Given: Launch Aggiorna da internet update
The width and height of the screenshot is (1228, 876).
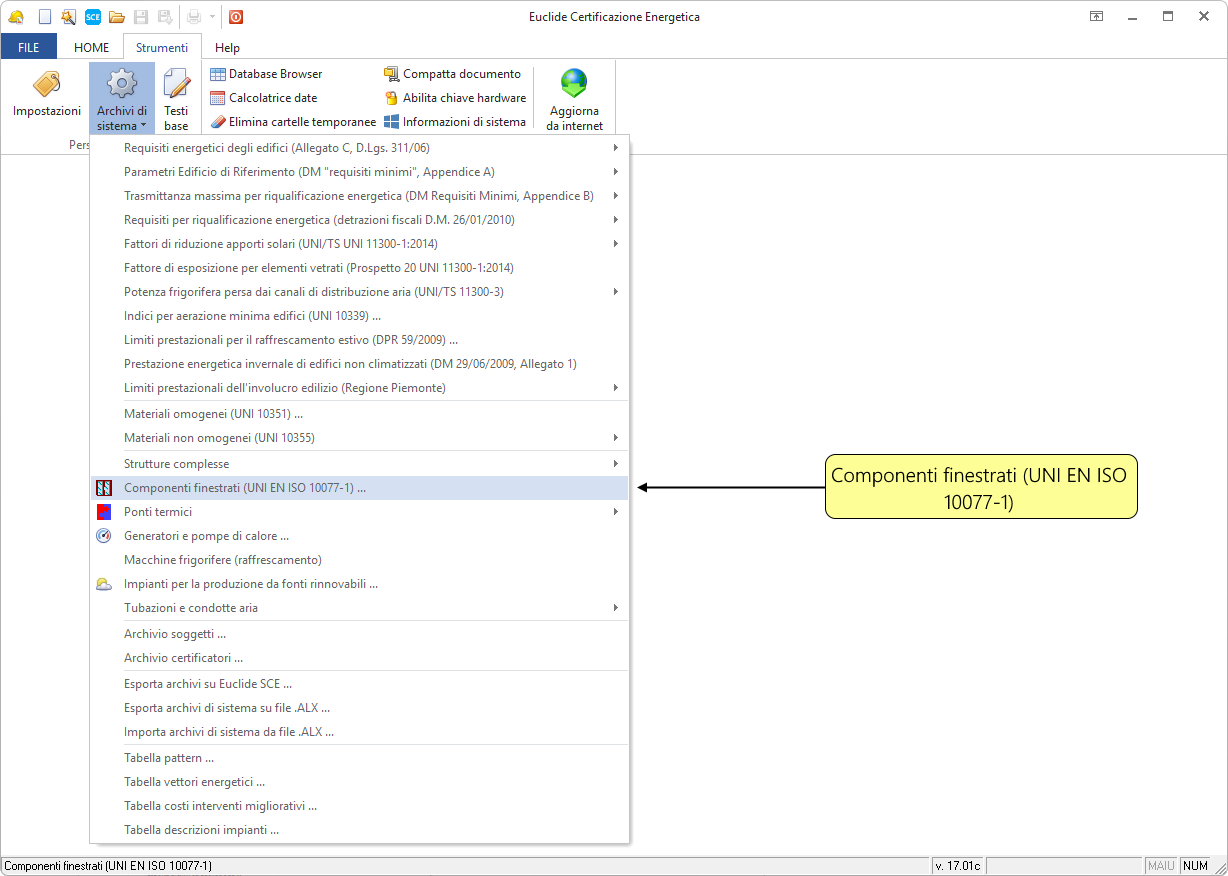Looking at the screenshot, I should pyautogui.click(x=574, y=99).
